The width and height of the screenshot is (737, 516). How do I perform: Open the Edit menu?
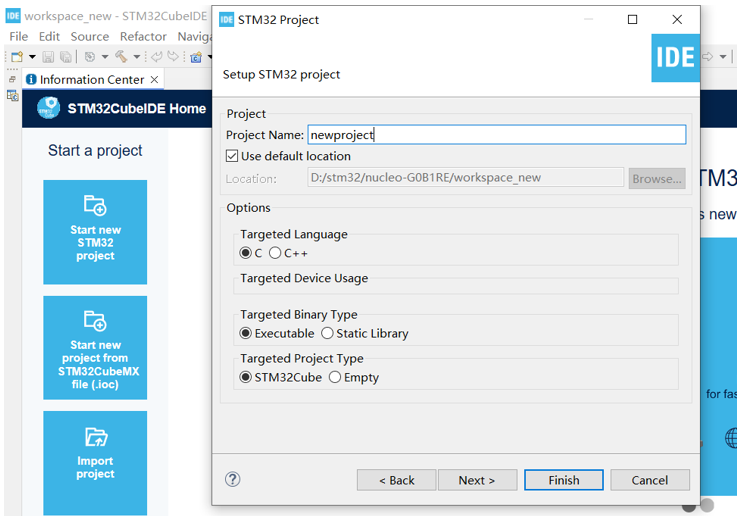point(49,36)
